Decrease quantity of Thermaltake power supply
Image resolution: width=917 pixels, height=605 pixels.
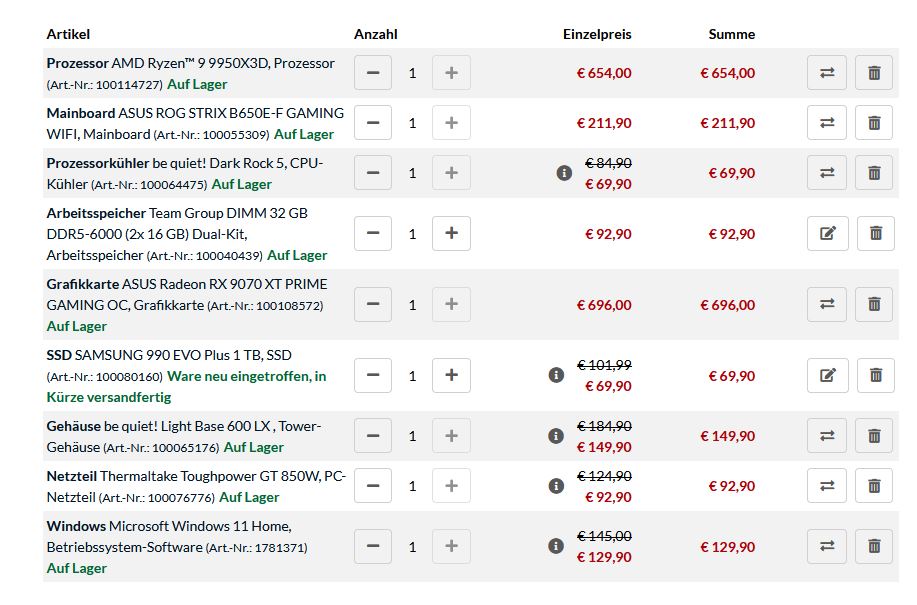tap(373, 485)
